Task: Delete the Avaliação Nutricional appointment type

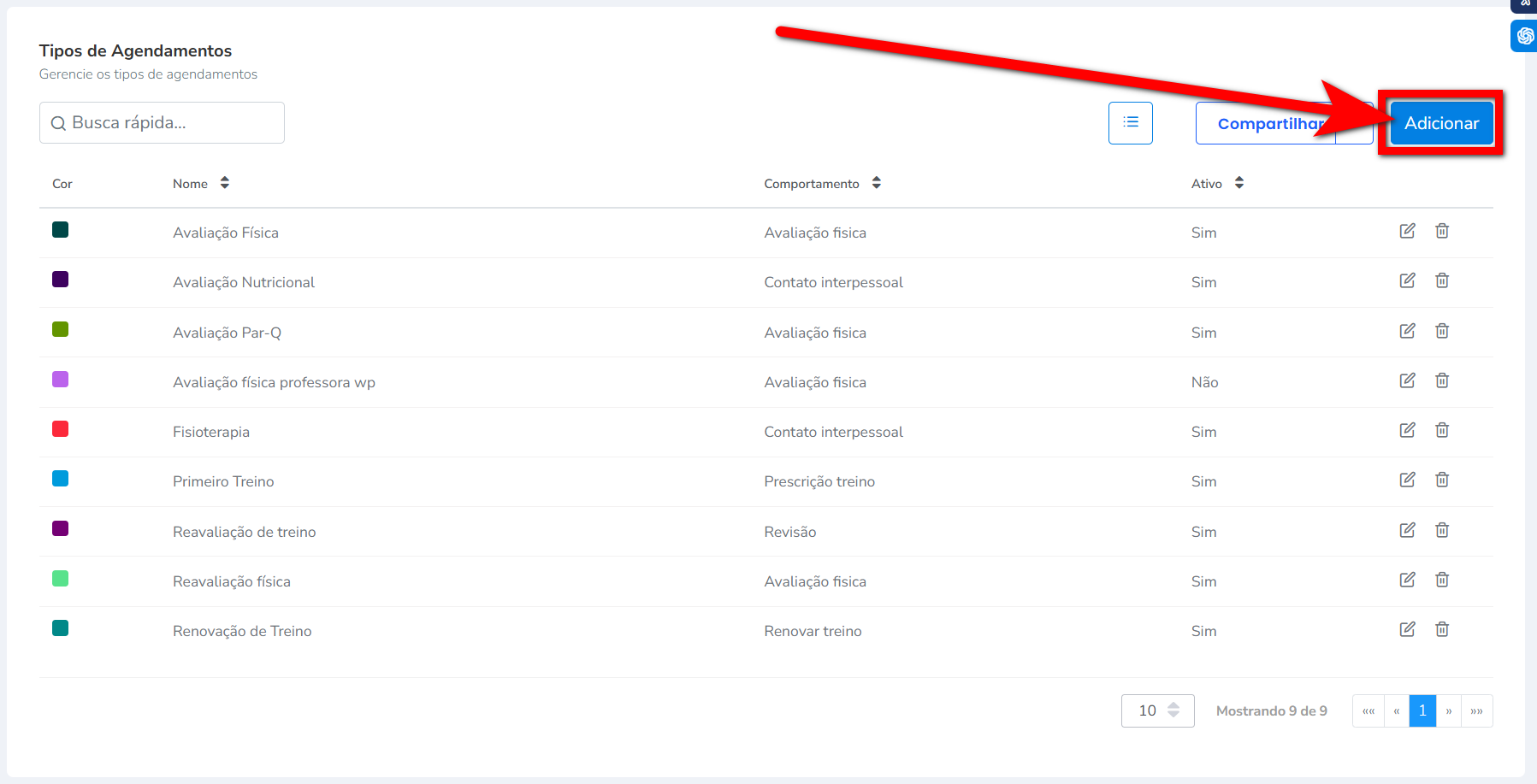Action: pos(1442,280)
